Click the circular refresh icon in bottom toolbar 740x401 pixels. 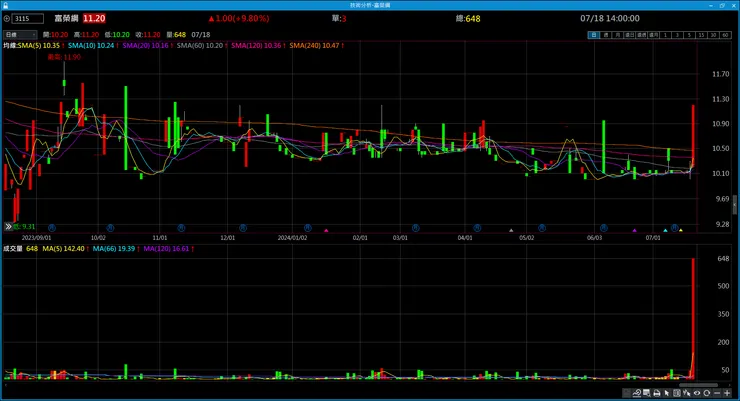706,393
